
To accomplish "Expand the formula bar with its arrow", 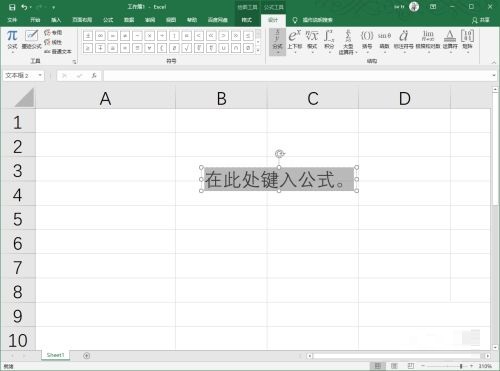I will pyautogui.click(x=494, y=75).
